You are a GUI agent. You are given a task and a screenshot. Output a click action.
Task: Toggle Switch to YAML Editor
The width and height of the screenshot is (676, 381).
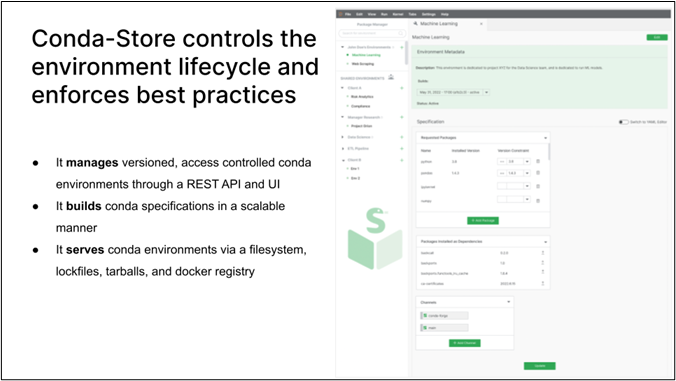point(623,122)
